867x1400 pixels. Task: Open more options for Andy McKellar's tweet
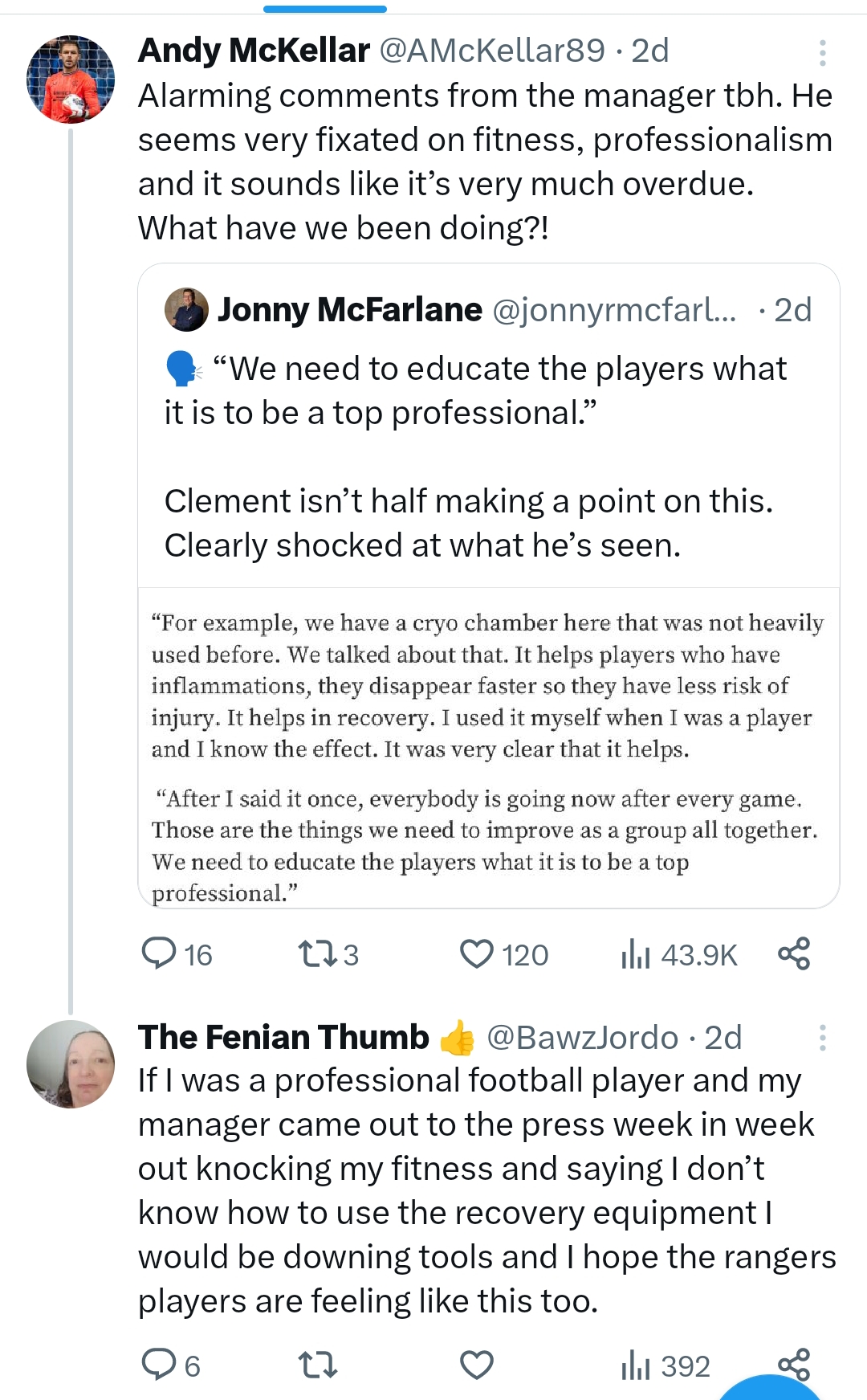(822, 53)
